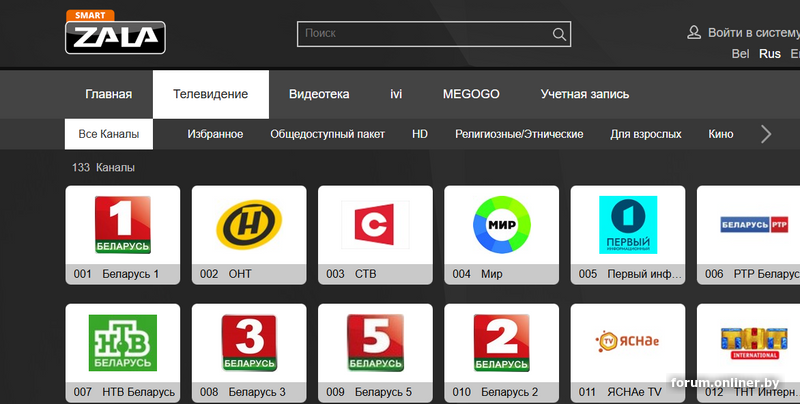Select the Избранное category
This screenshot has height=404, width=800.
[215, 134]
